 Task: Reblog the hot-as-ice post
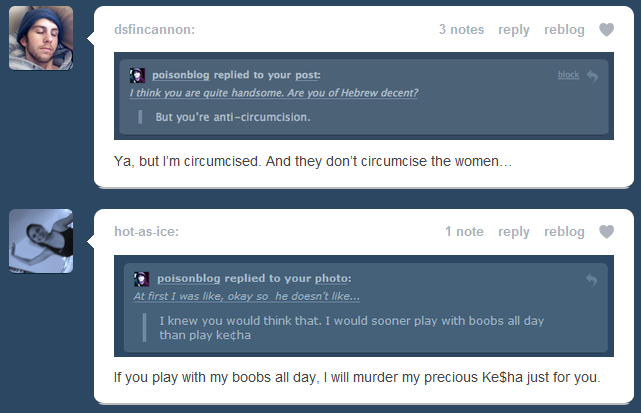pos(564,232)
